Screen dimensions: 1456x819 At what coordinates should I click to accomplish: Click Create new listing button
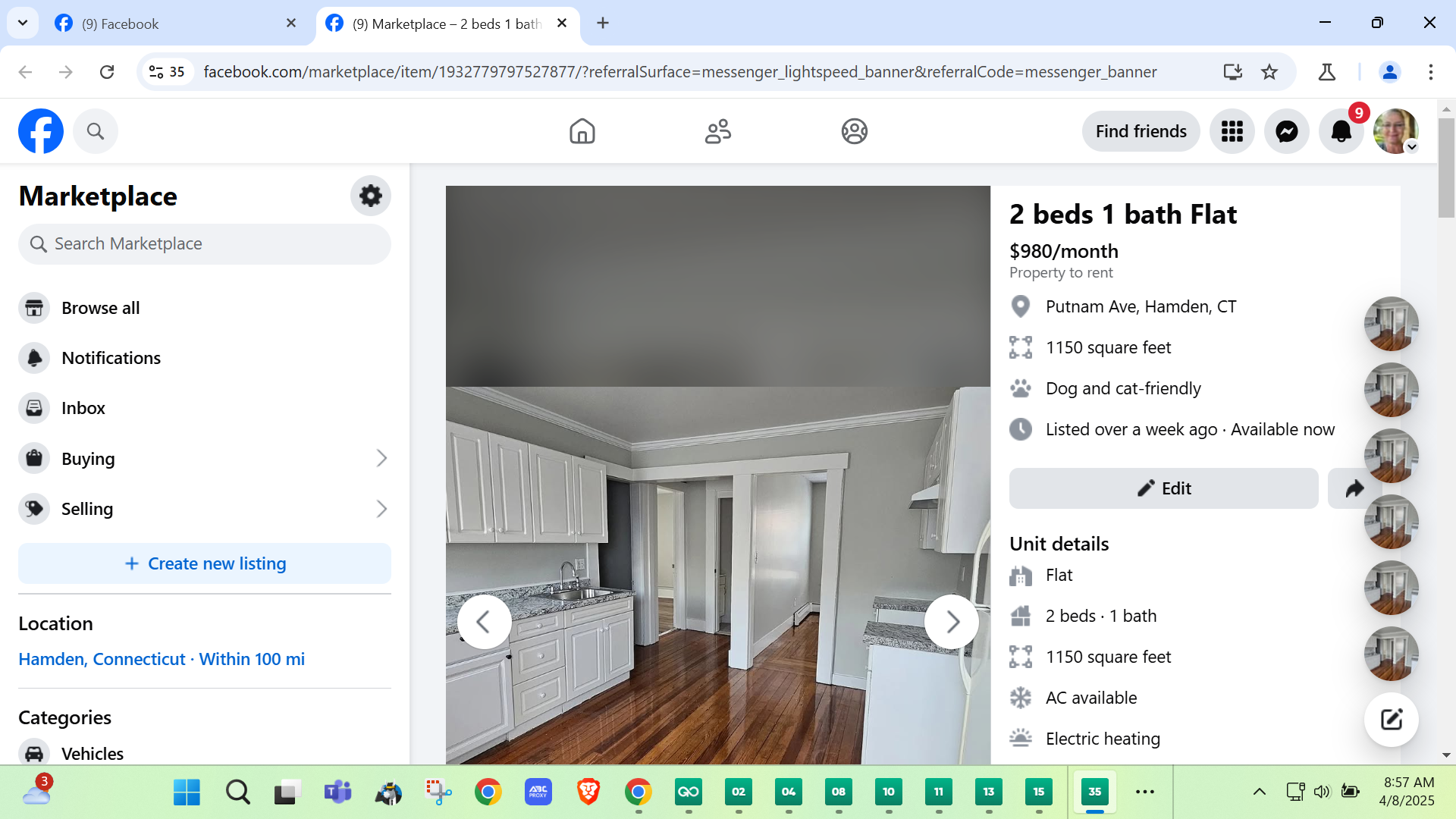[x=205, y=563]
